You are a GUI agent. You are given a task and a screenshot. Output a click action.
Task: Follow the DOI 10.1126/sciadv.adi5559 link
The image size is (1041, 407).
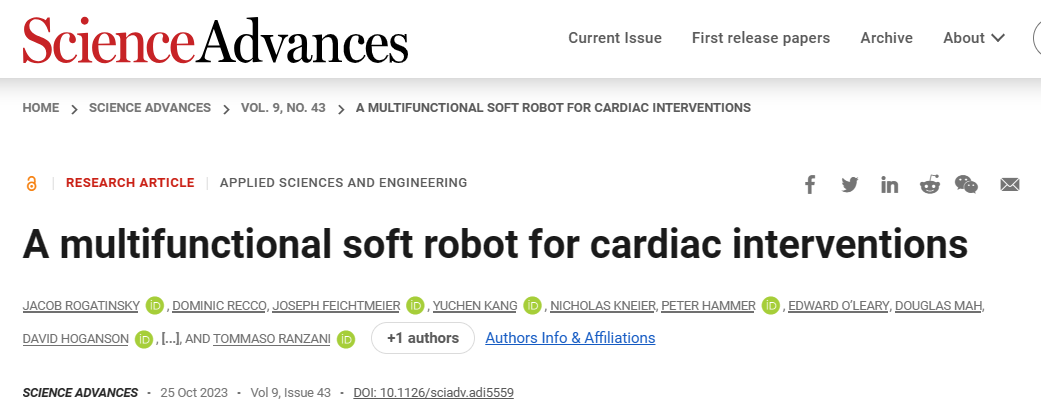click(434, 392)
